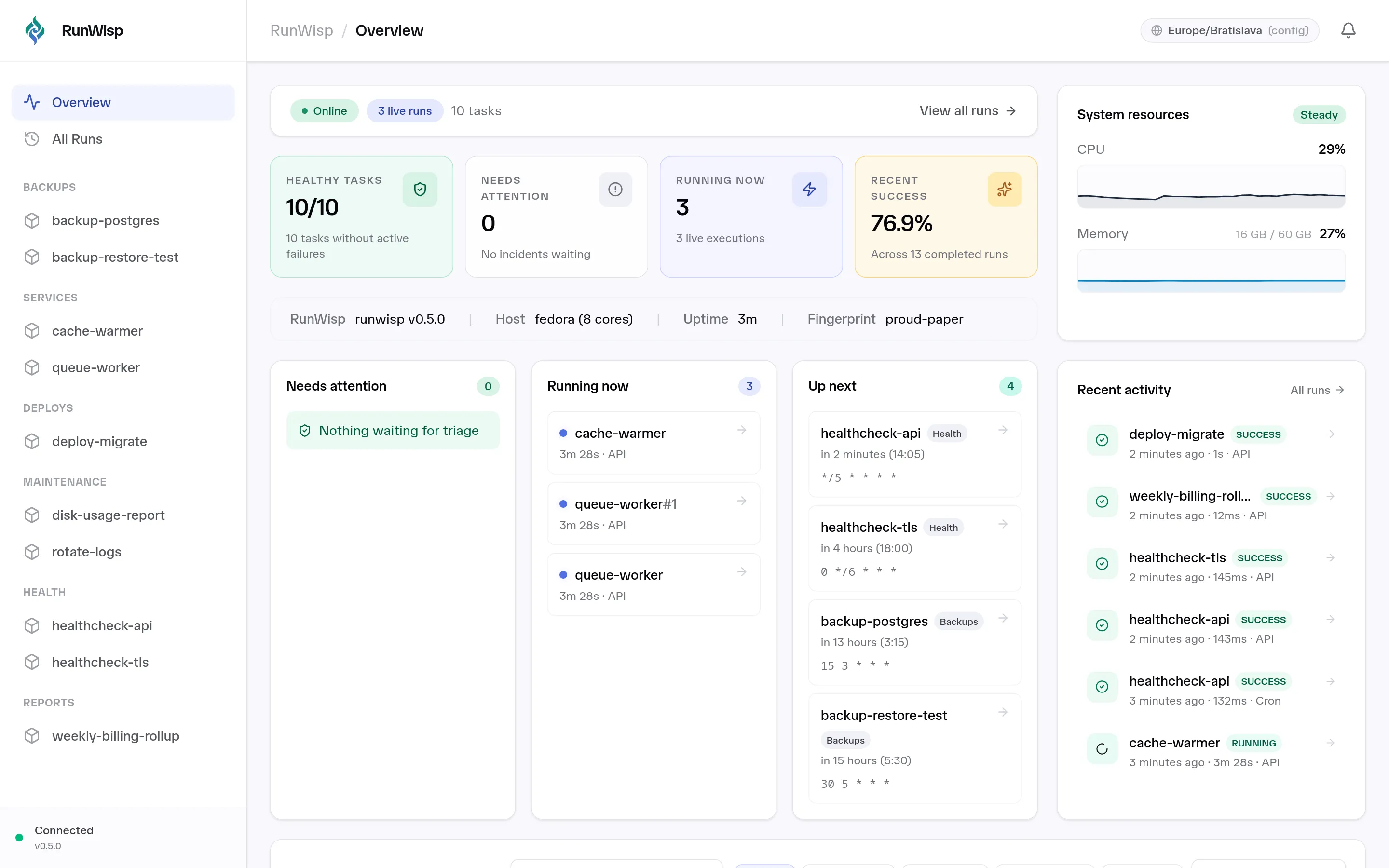Click the cube icon beside weekly-billing-rollup

pyautogui.click(x=32, y=736)
